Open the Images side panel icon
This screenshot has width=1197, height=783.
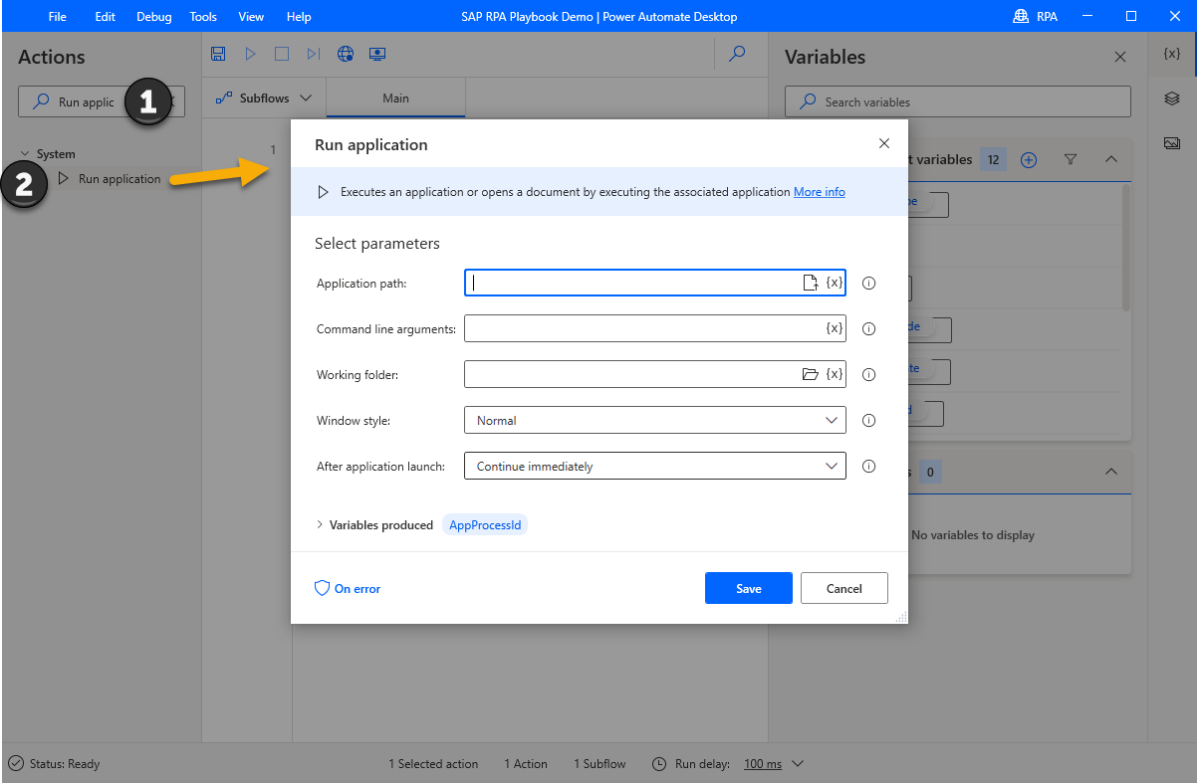click(x=1172, y=143)
